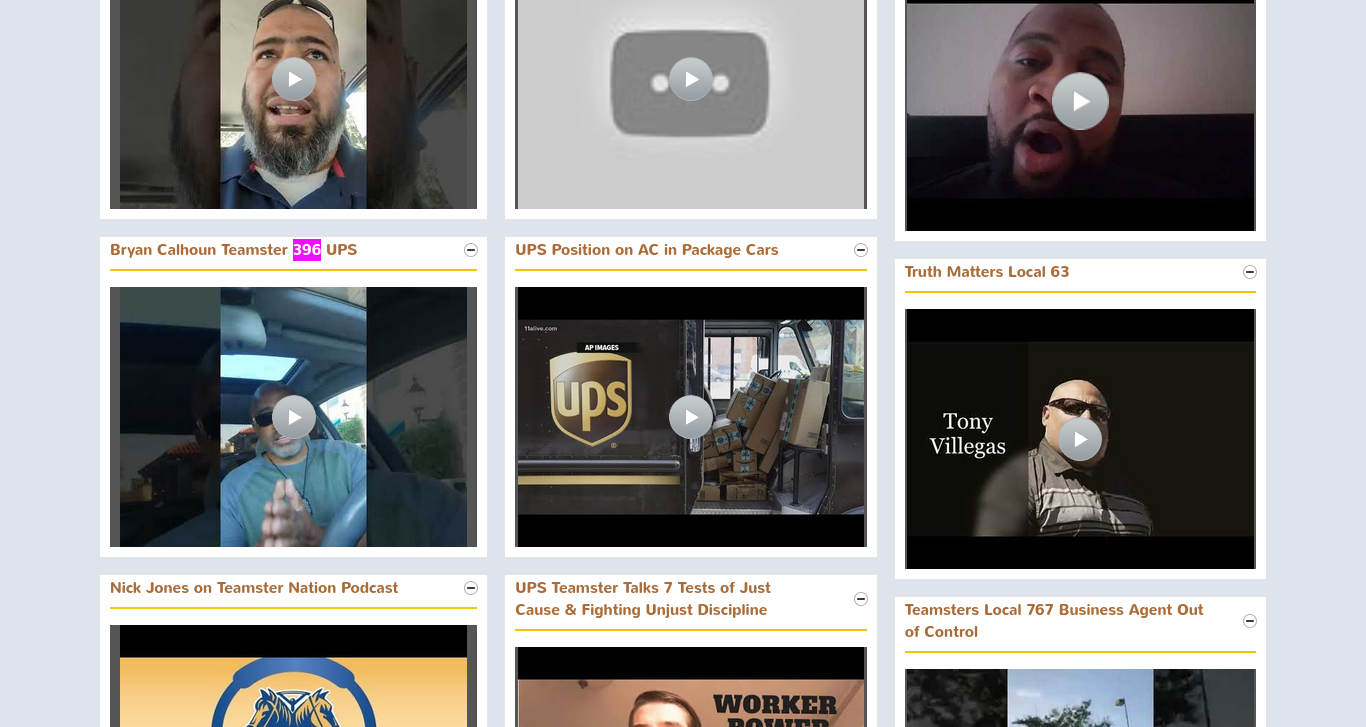Click the Local 767 video thumbnail
Screen dimensions: 1366x727
coord(1080,698)
